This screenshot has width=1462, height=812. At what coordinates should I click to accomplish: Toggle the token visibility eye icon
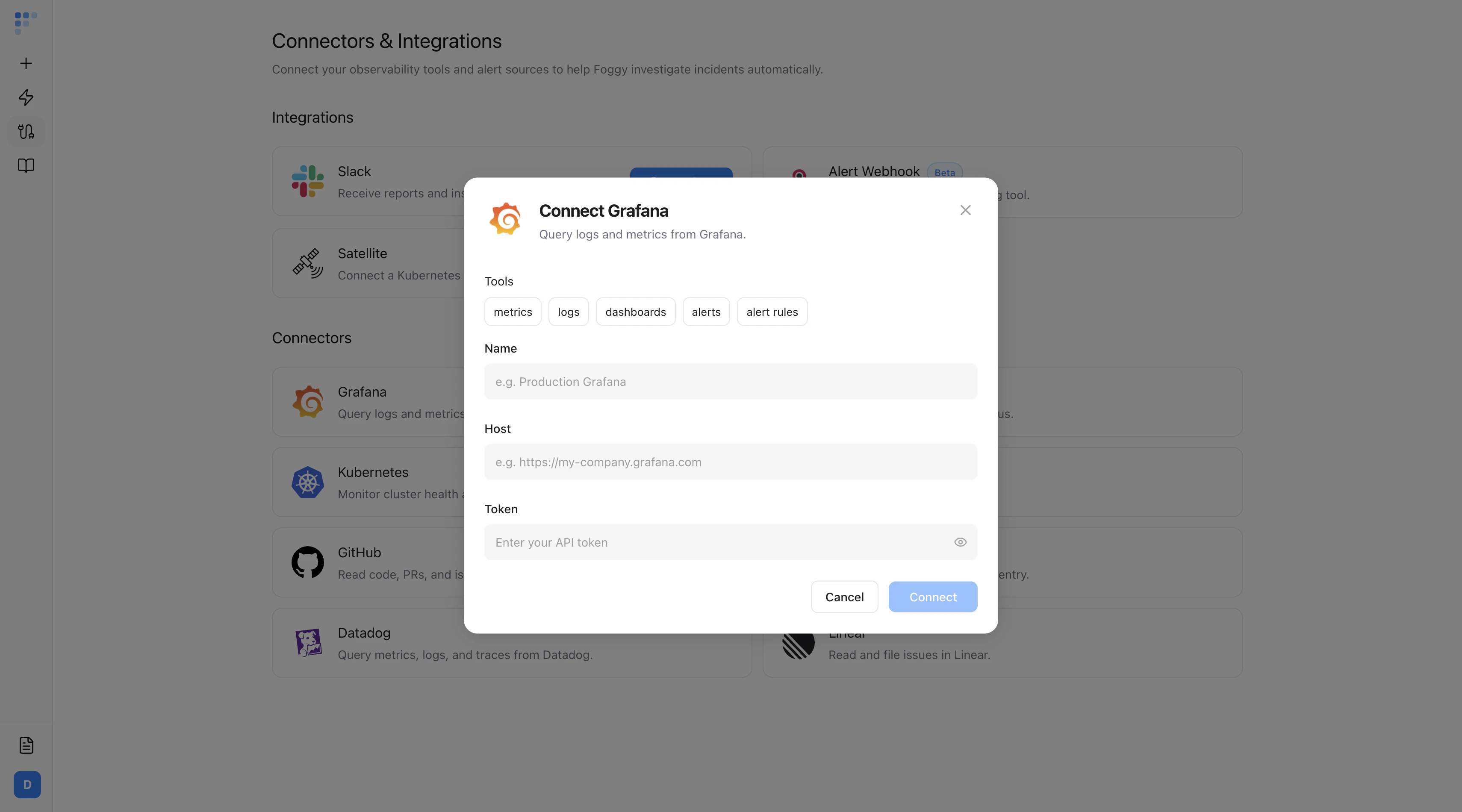pos(960,542)
